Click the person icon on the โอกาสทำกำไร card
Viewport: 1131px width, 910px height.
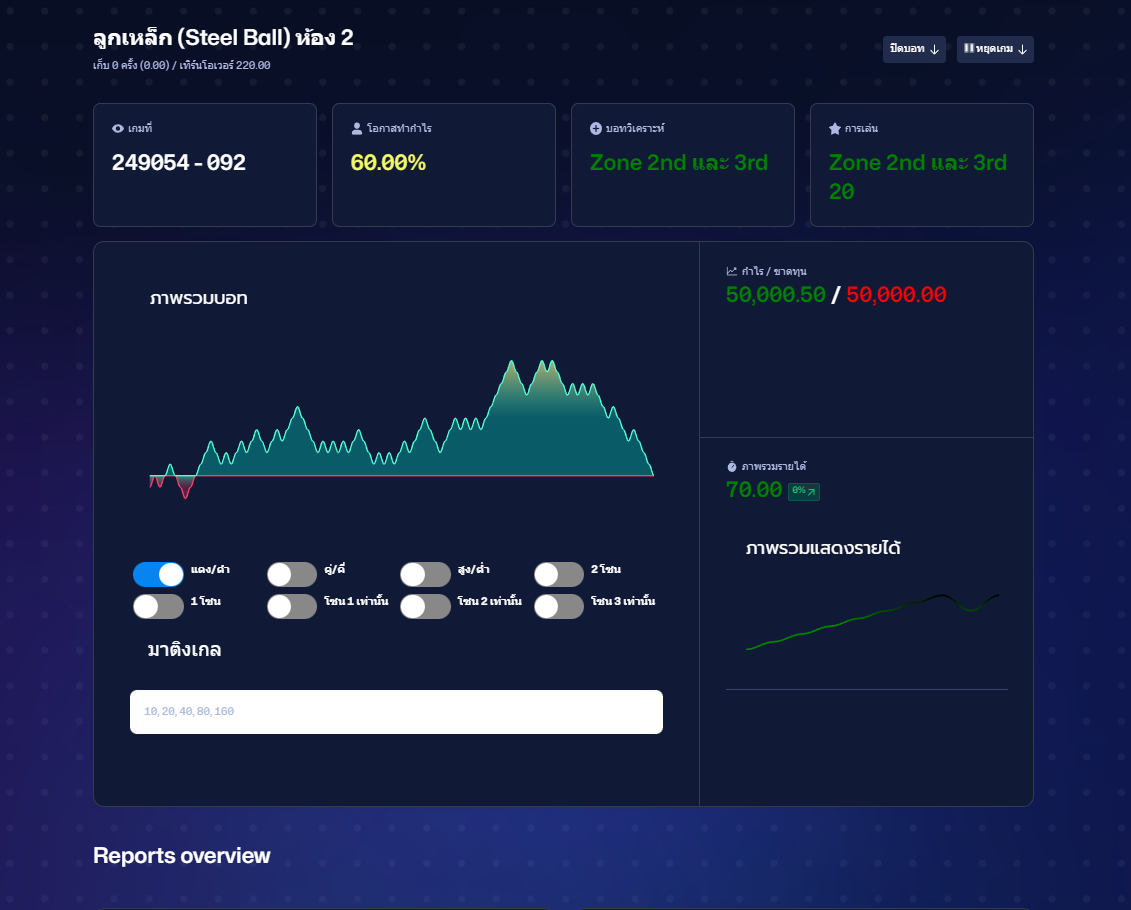[x=356, y=128]
